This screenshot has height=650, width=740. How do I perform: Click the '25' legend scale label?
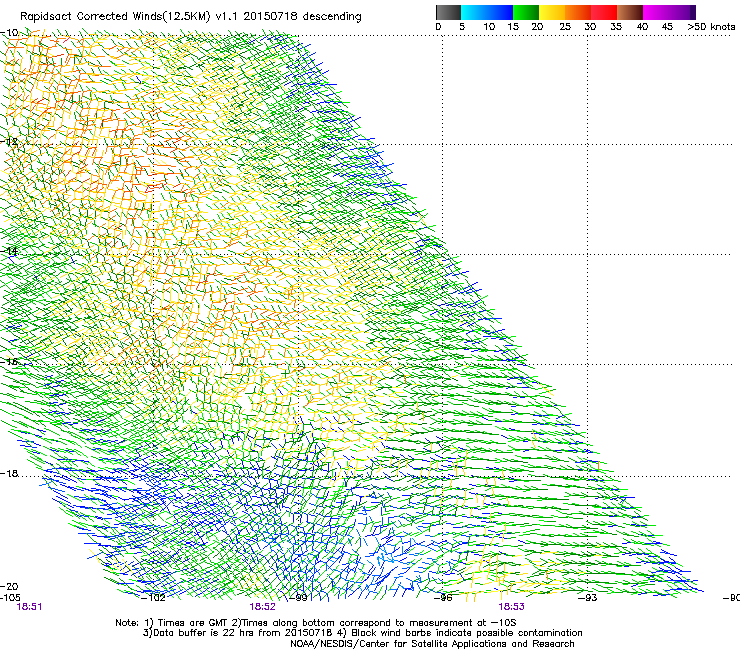tap(565, 27)
